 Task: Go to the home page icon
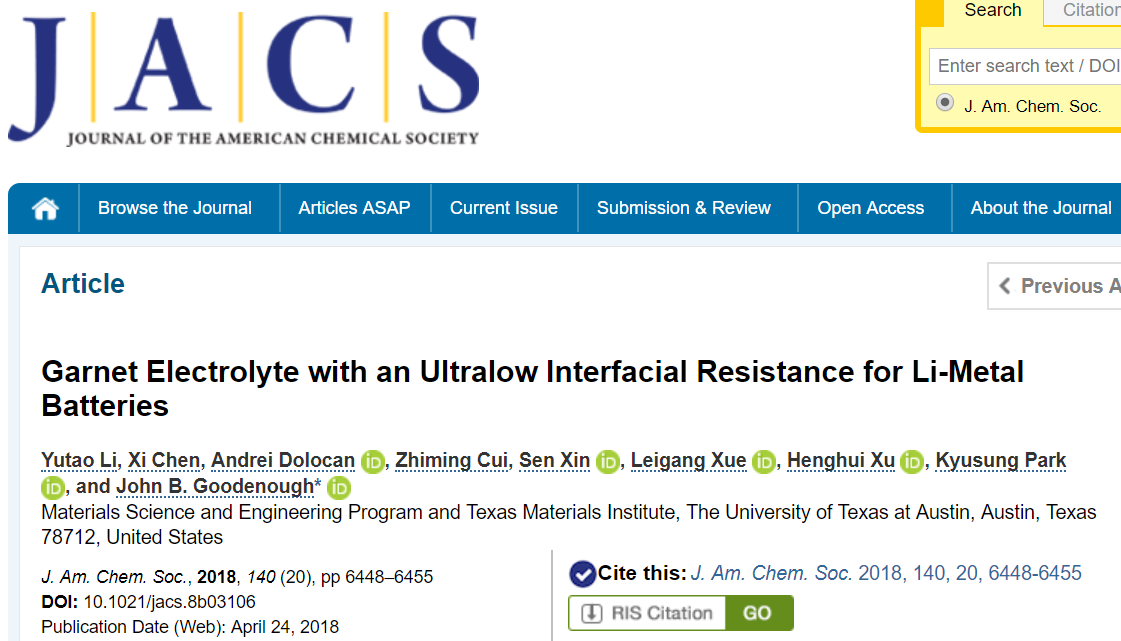pyautogui.click(x=45, y=209)
